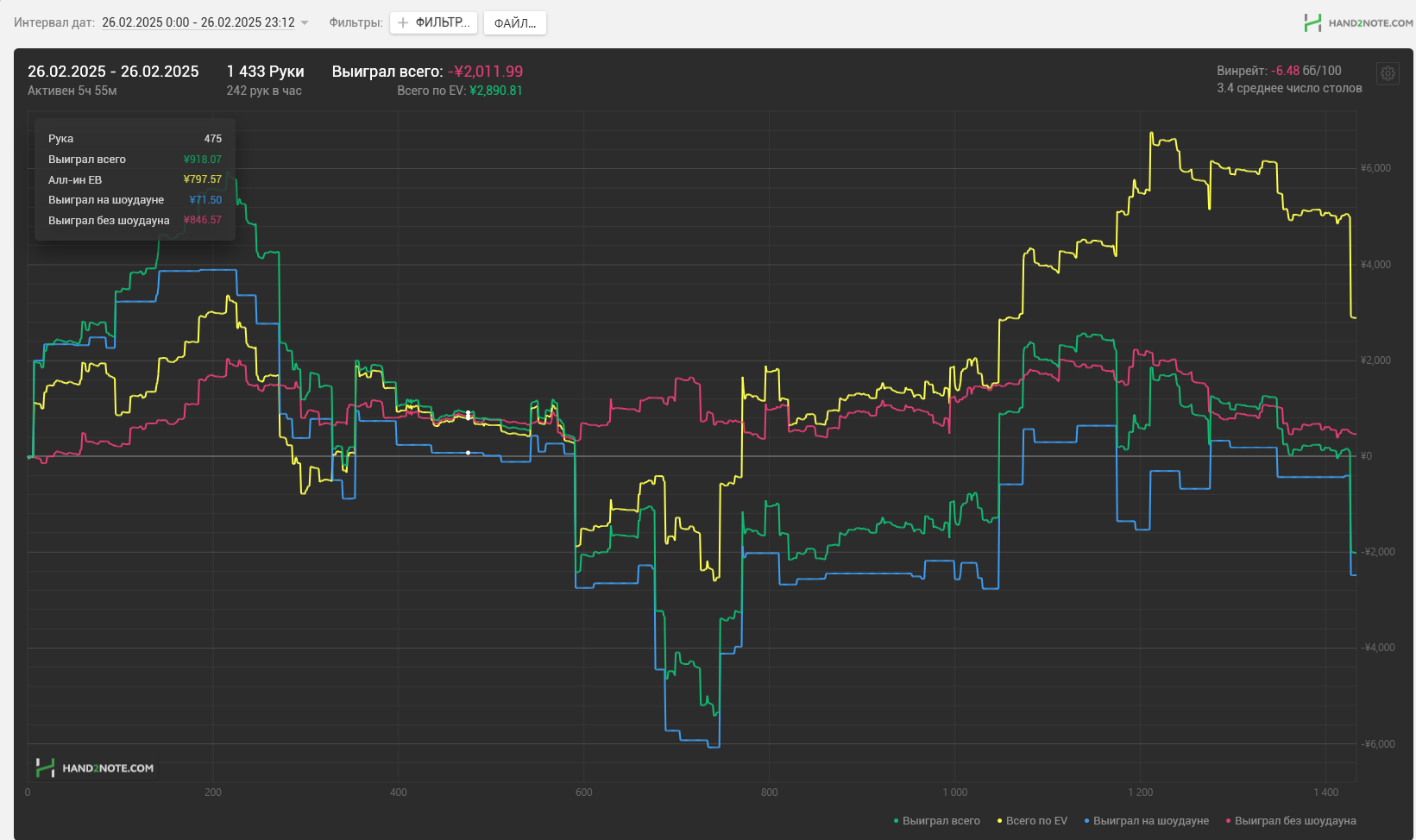Toggle the Выиграл всего legend series

(x=936, y=821)
